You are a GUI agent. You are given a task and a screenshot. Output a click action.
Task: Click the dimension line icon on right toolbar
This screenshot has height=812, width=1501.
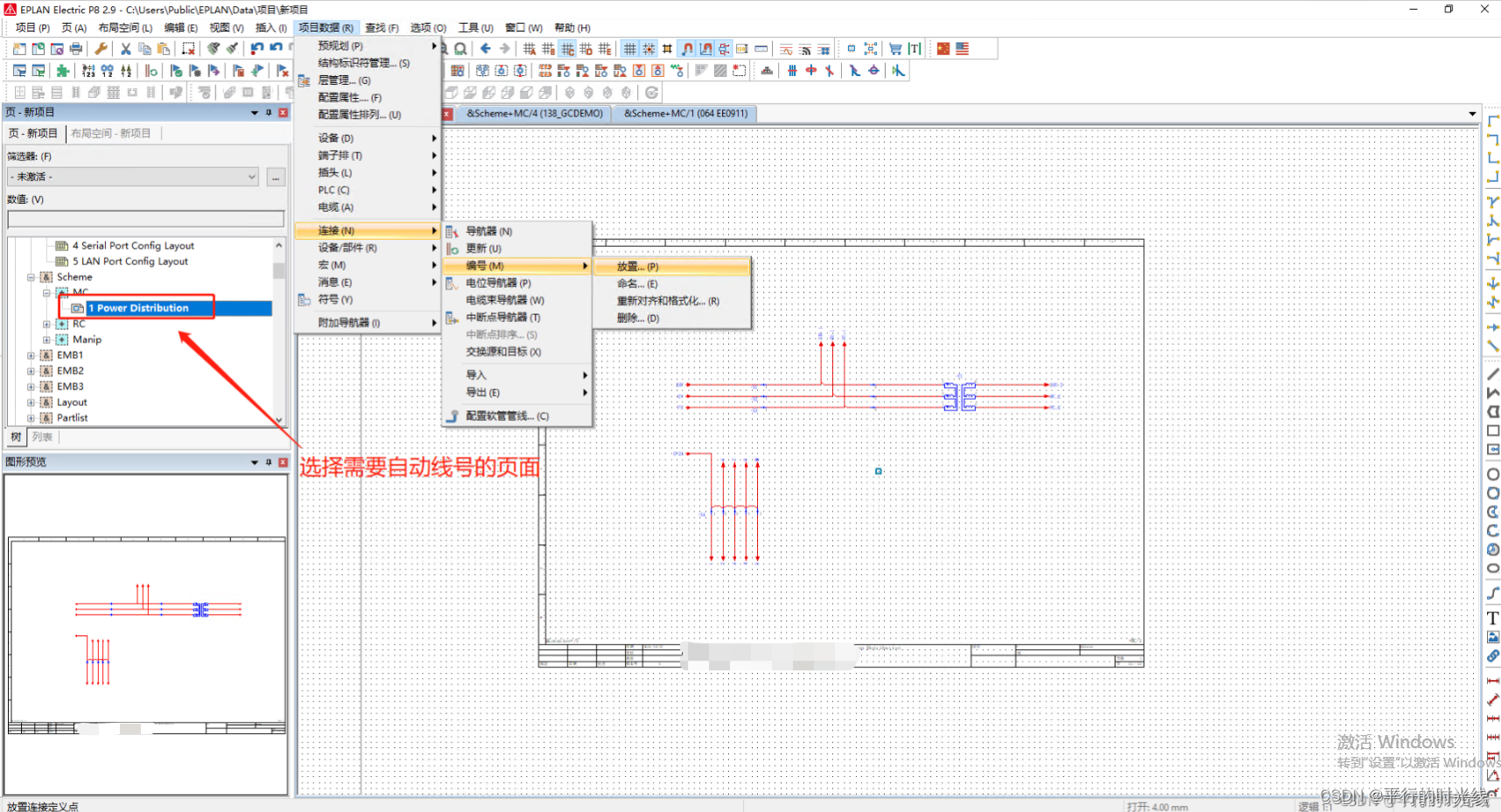click(x=1492, y=681)
